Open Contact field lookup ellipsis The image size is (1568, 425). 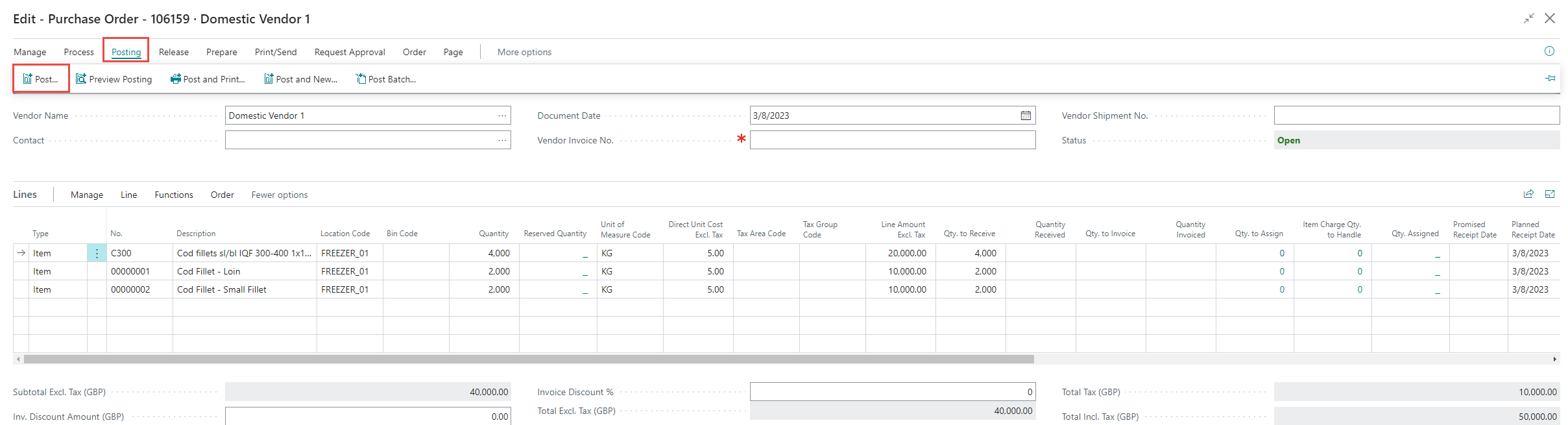(502, 140)
